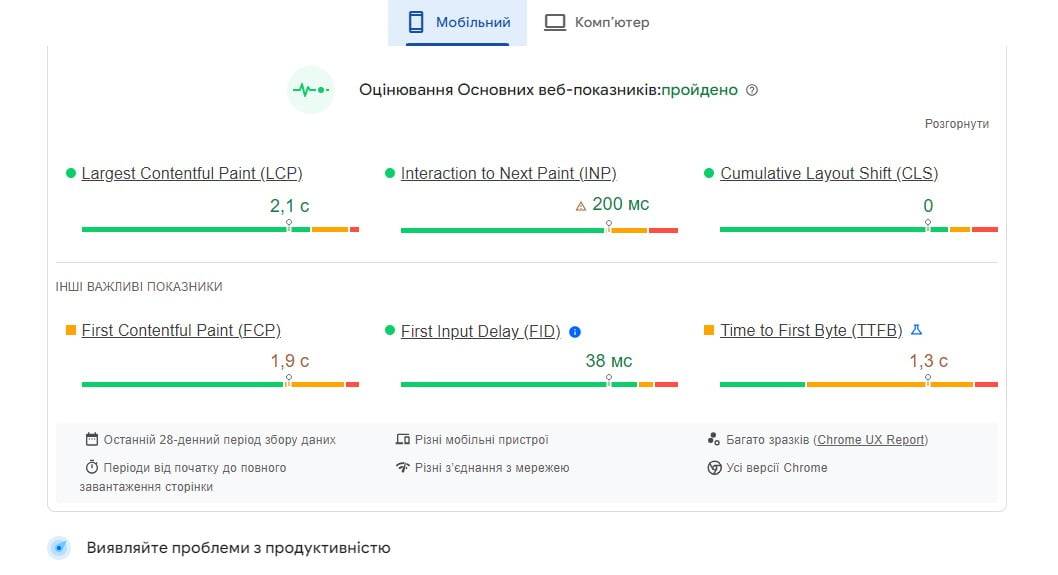Click the LCP distribution bar

click(220, 229)
